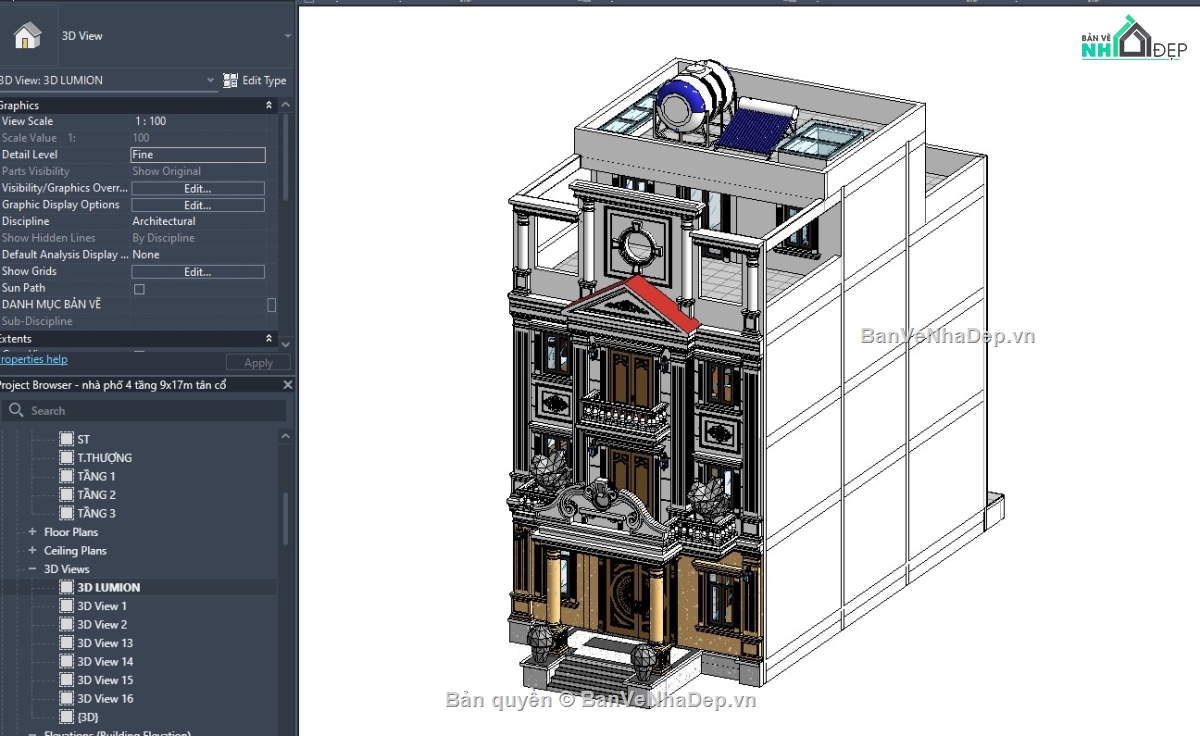Viewport: 1200px width, 736px height.
Task: Click the Project Browser vertical scrollbar thumb
Action: tap(286, 518)
